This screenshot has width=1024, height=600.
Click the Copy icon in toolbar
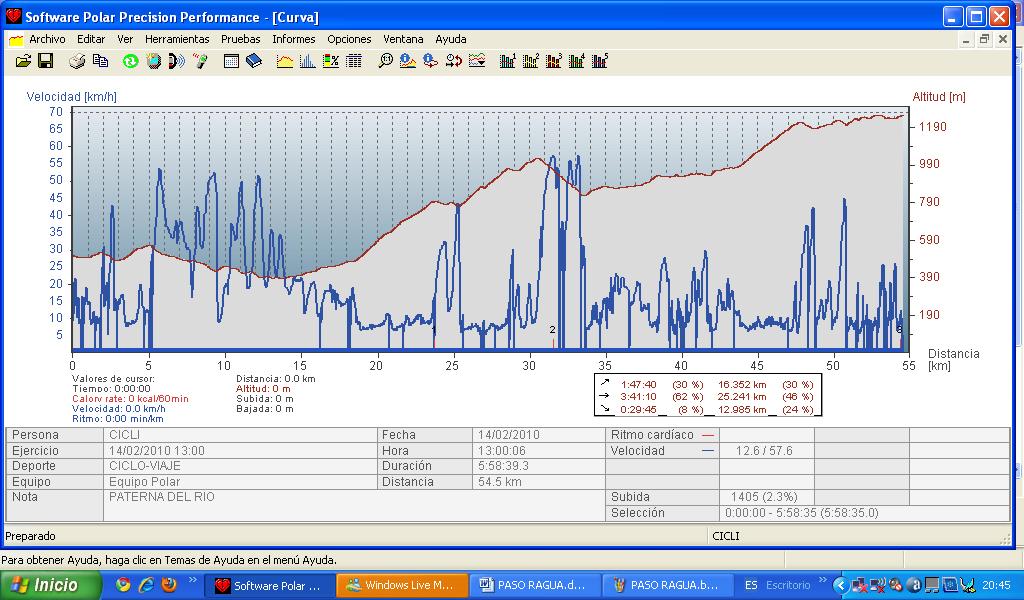(100, 61)
